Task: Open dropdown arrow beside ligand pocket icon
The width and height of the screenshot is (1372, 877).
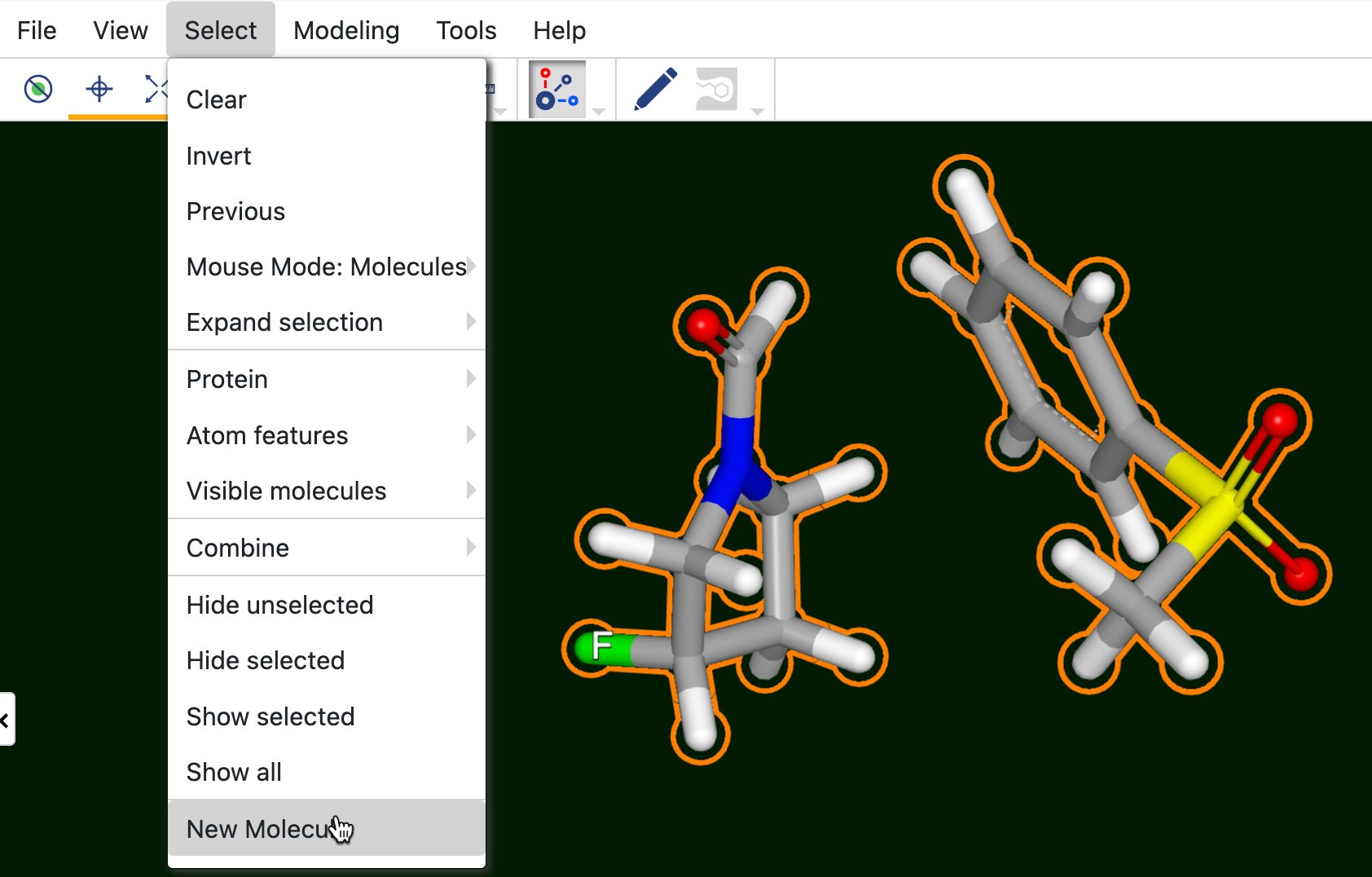Action: click(x=758, y=112)
